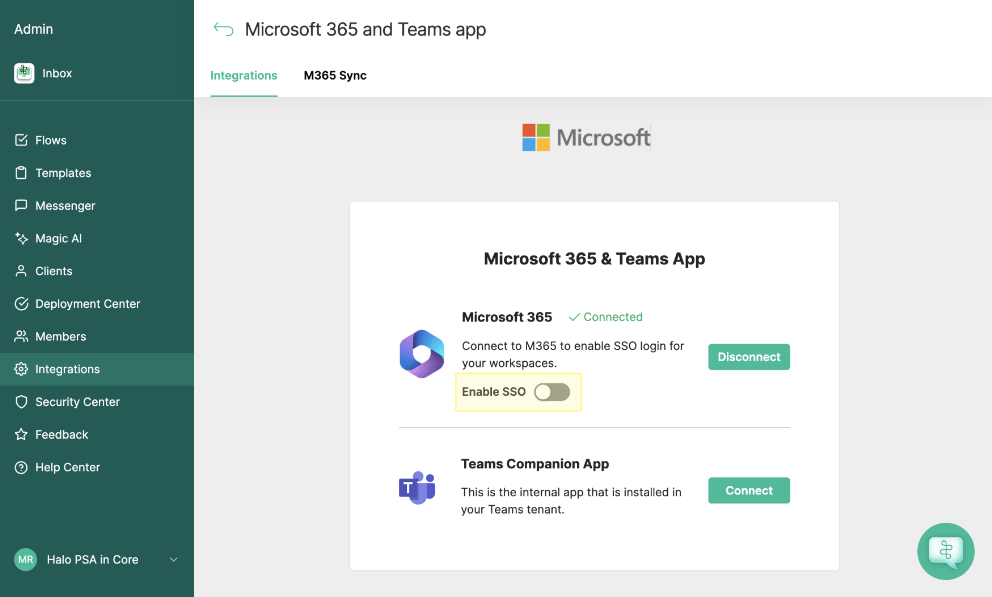The image size is (992, 597).
Task: Click the Teams Companion App heading
Action: (535, 464)
